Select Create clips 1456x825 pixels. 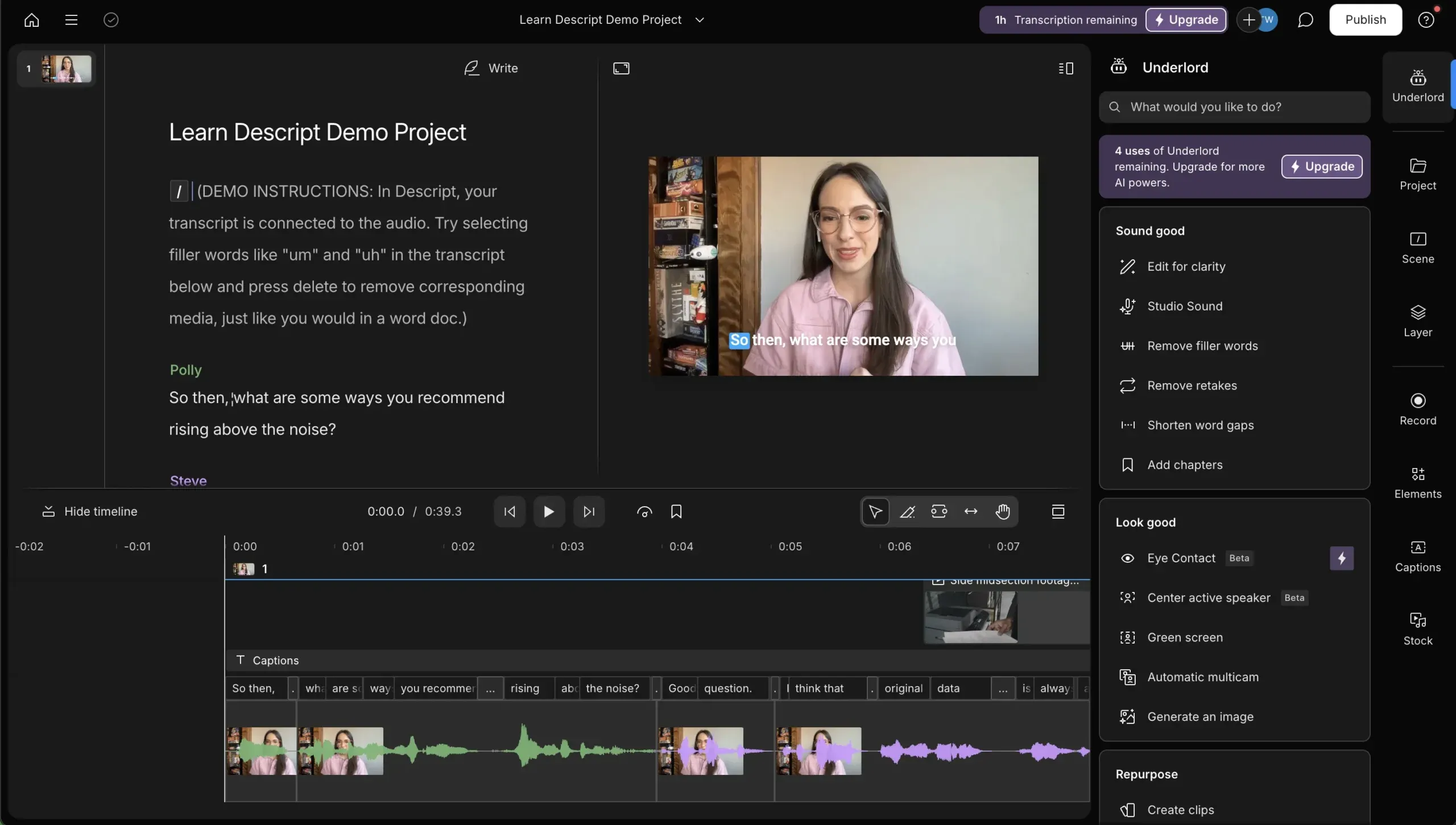tap(1234, 810)
